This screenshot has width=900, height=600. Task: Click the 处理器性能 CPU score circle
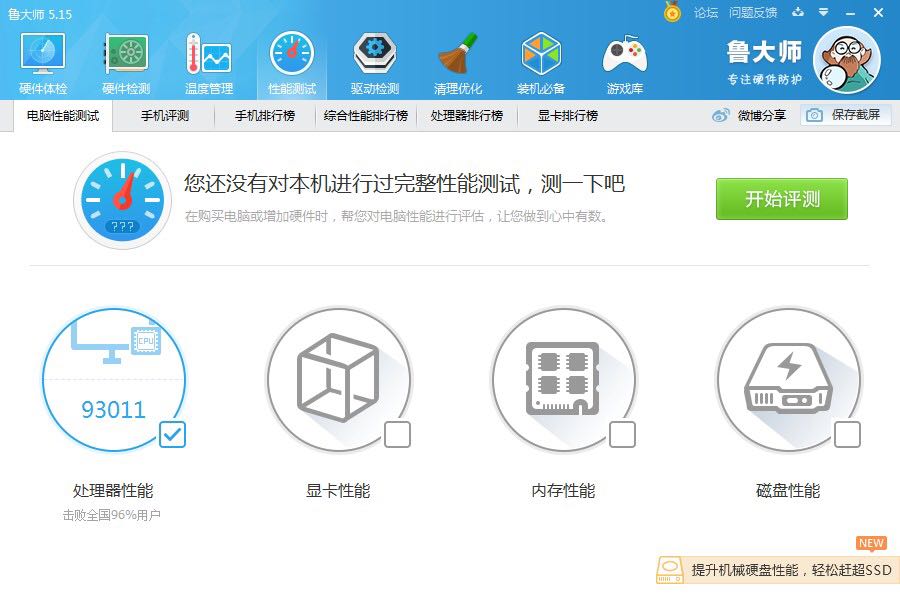pyautogui.click(x=114, y=380)
